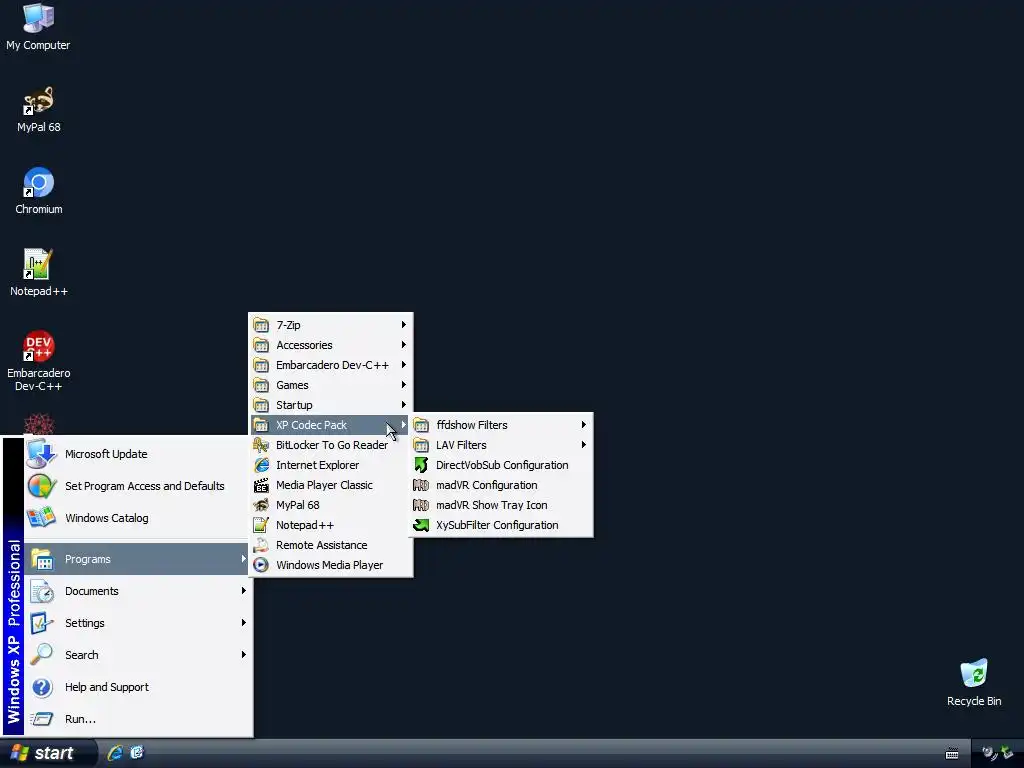Click Internet Explorer icon in Programs menu

coord(261,465)
